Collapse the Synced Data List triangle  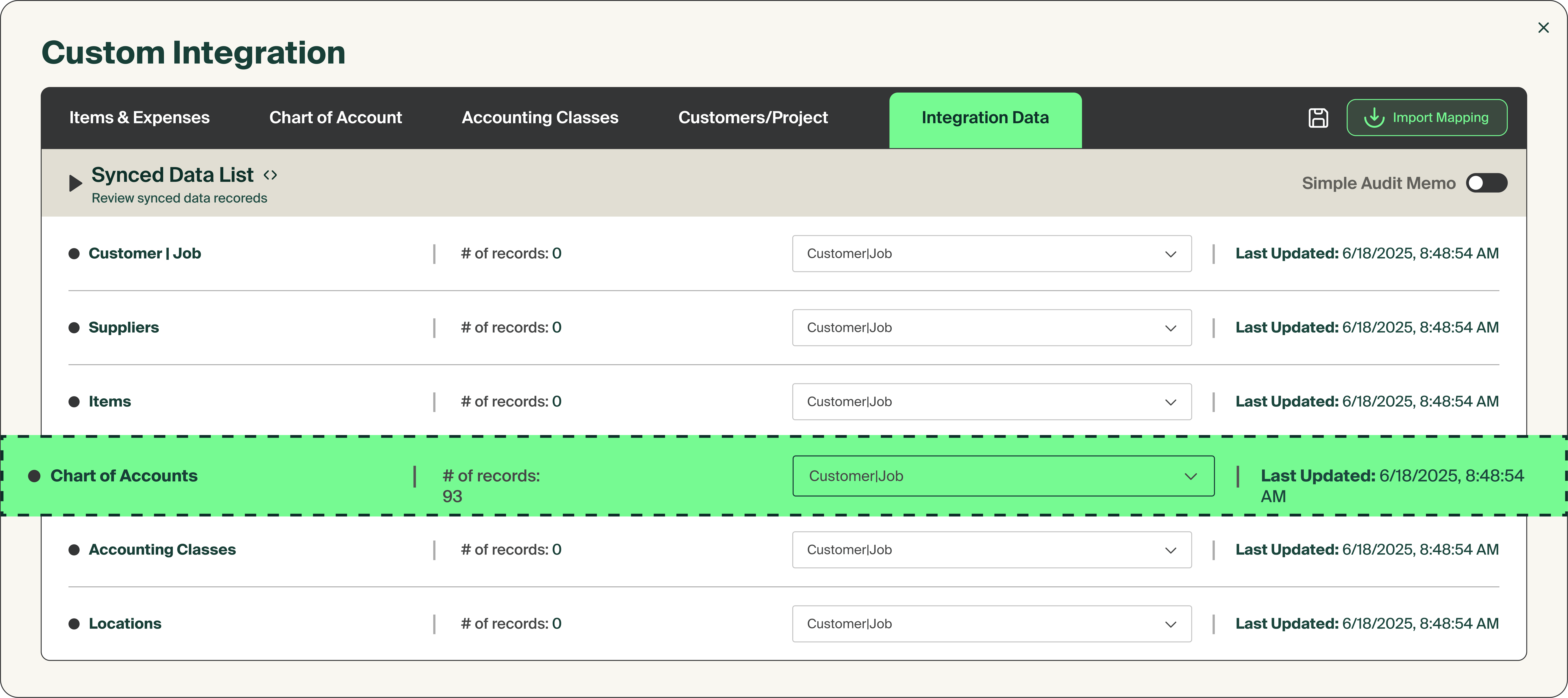click(75, 183)
